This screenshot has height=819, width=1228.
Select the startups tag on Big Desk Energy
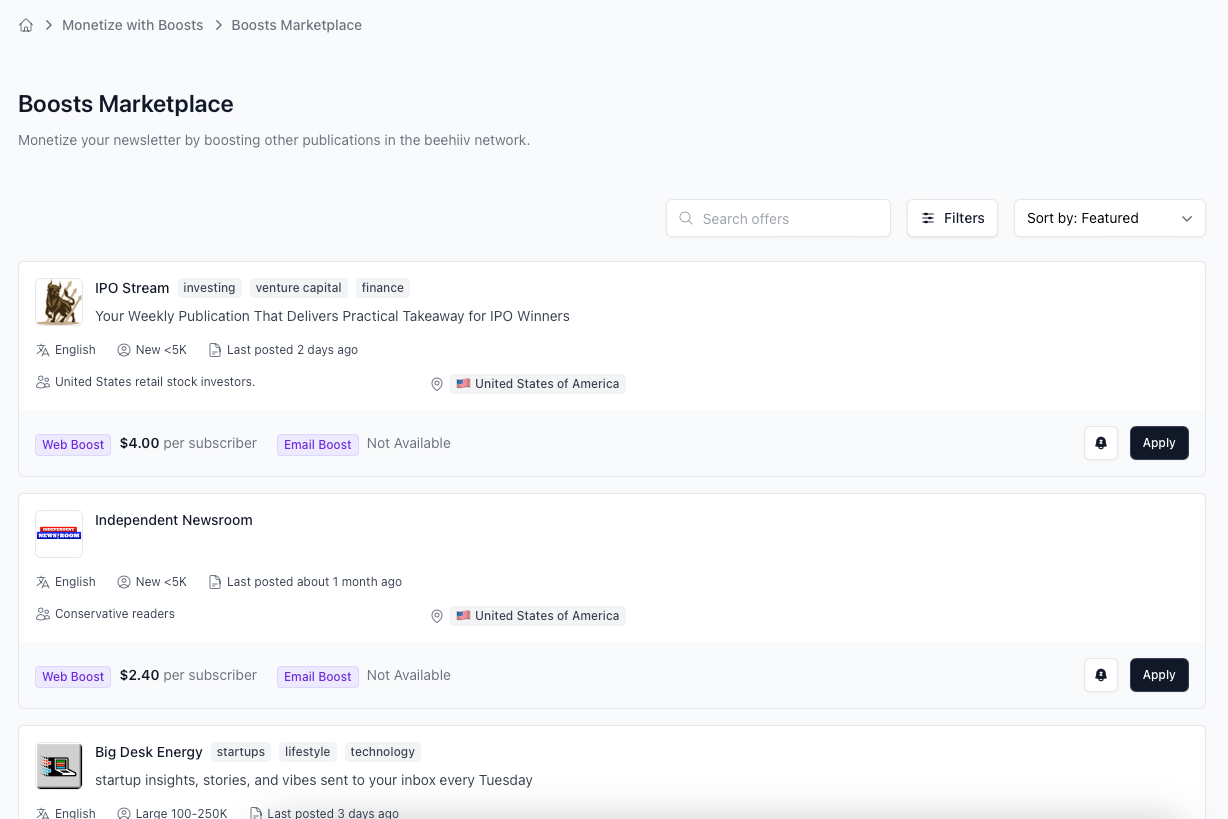(241, 752)
